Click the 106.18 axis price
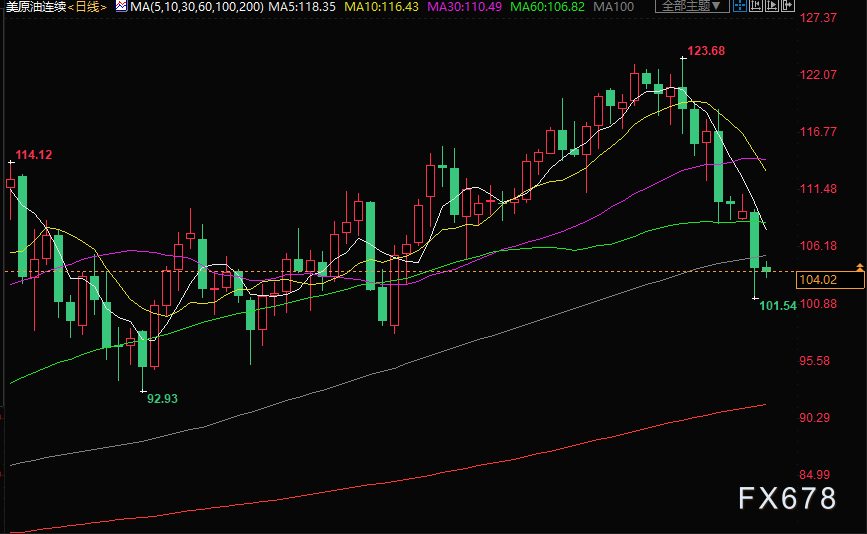 coord(818,245)
